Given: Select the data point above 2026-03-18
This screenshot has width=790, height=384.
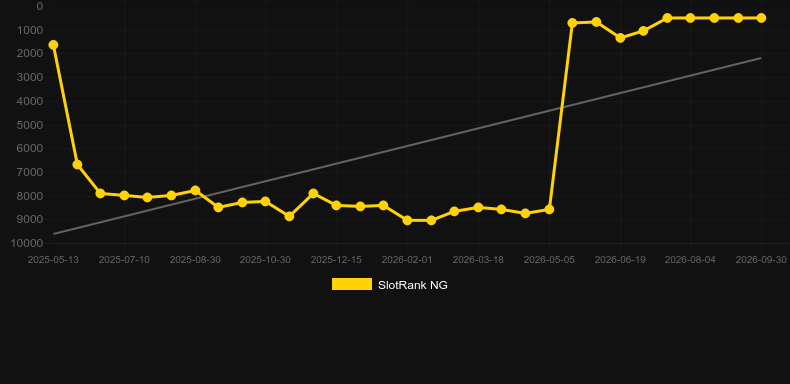Looking at the screenshot, I should click(x=478, y=207).
